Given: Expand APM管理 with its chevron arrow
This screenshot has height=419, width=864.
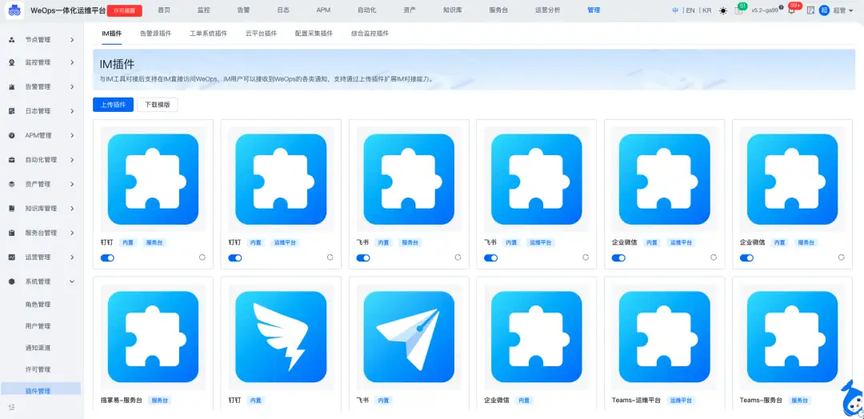Looking at the screenshot, I should click(72, 136).
